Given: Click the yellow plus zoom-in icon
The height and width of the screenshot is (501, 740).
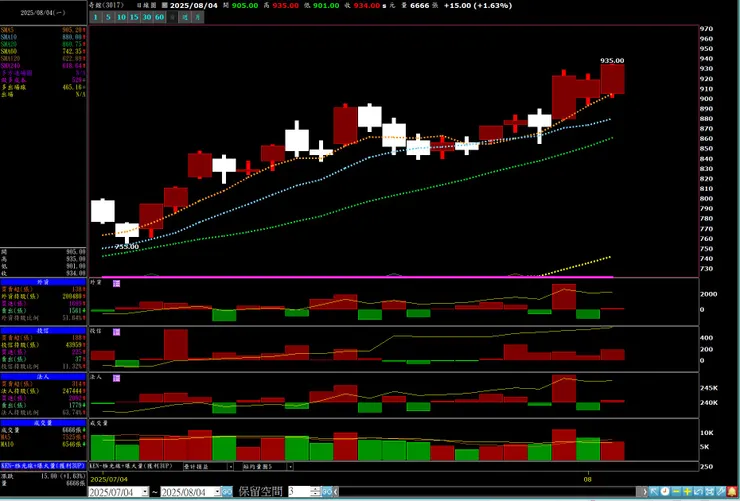Looking at the screenshot, I should coord(687,492).
